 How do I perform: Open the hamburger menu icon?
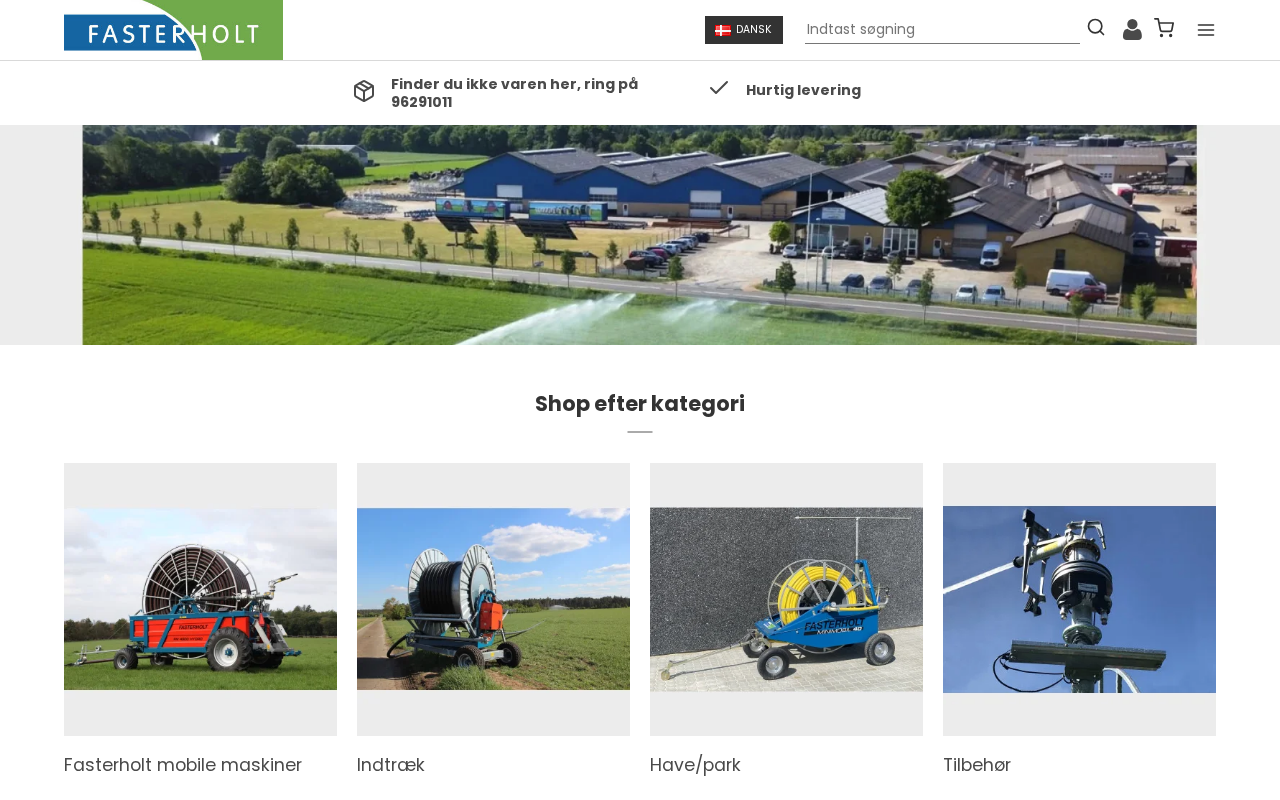[1206, 30]
